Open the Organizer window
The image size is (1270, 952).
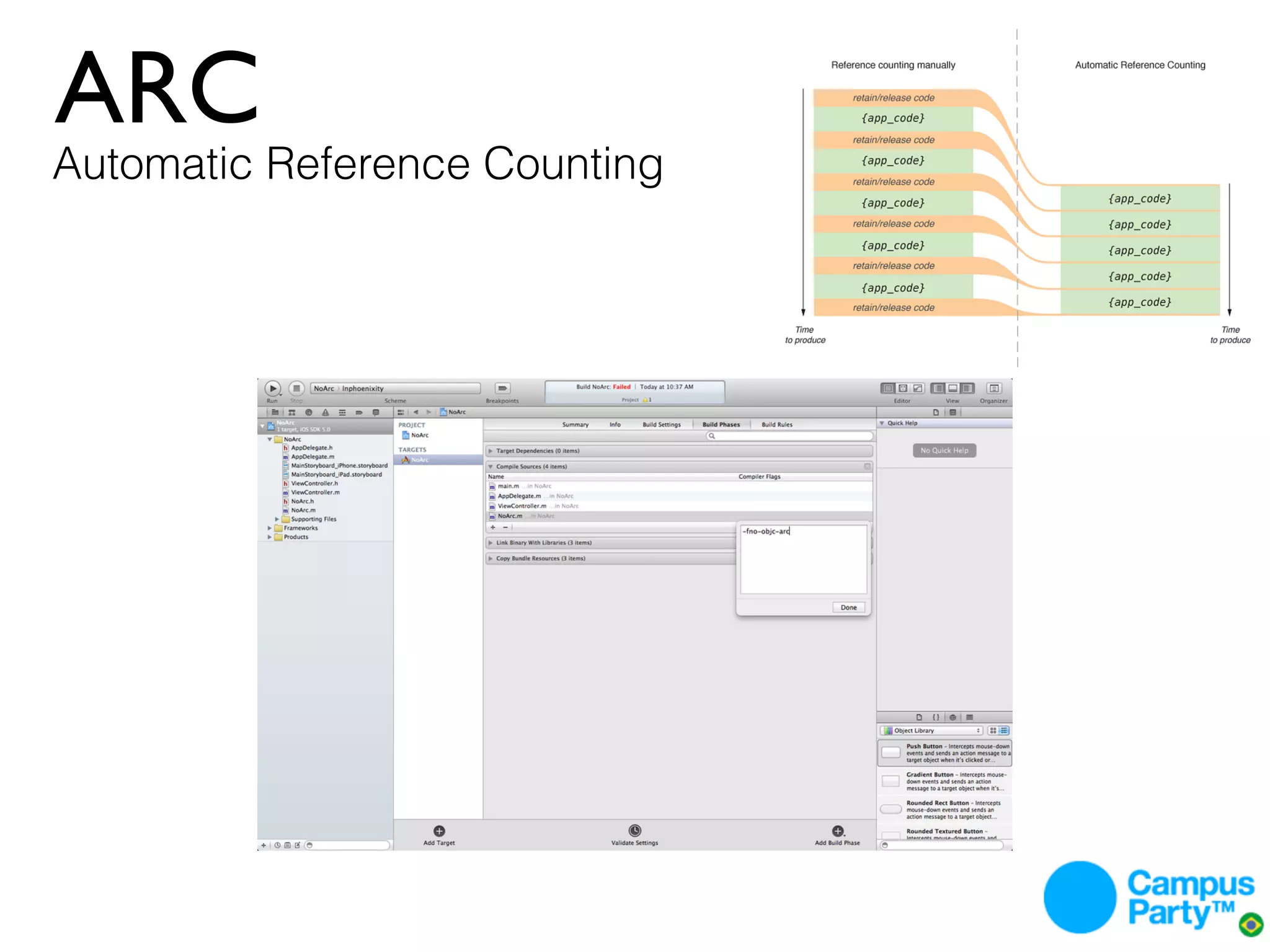tap(994, 389)
